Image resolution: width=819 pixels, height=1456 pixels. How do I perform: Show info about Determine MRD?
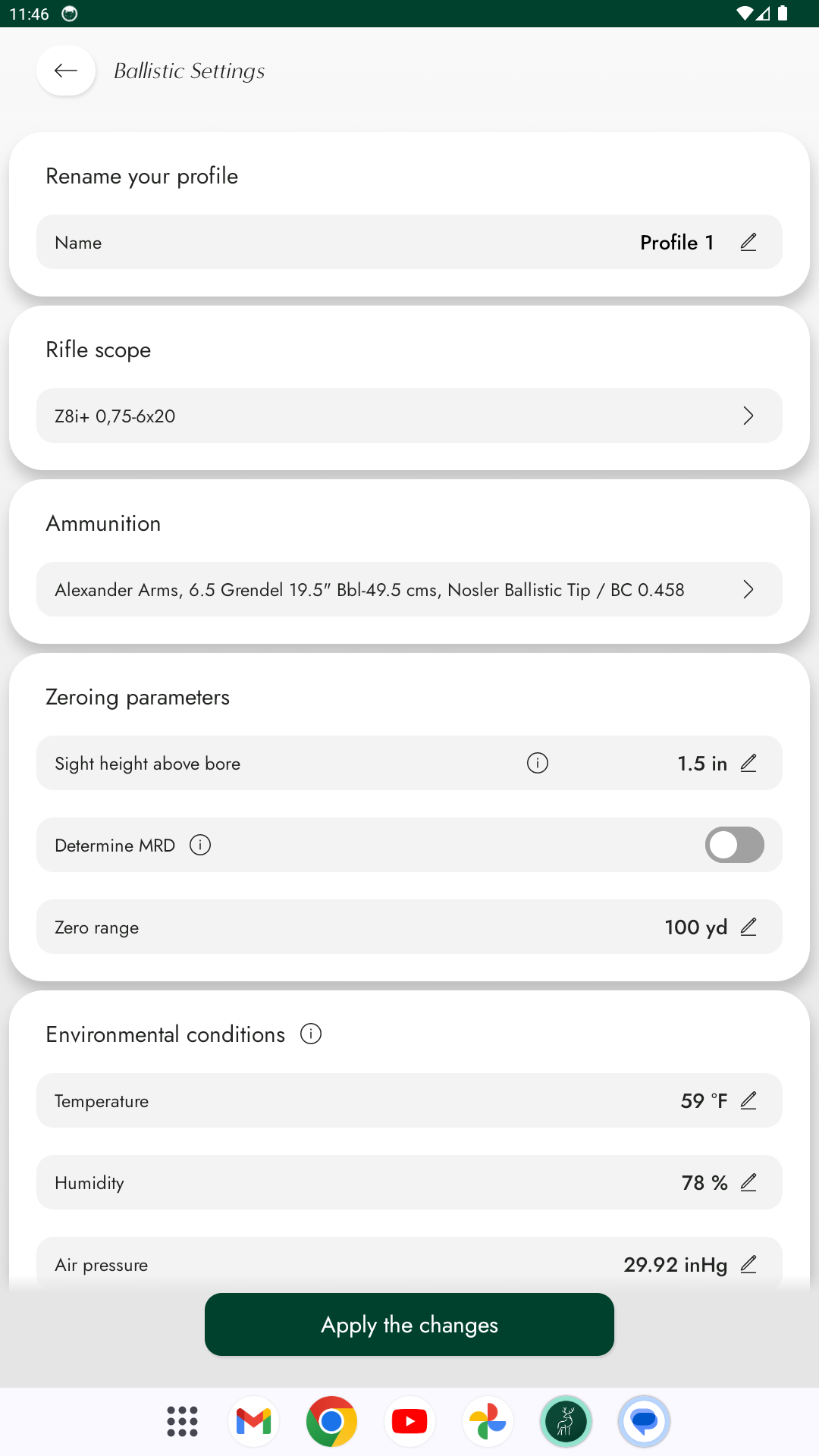(x=200, y=845)
